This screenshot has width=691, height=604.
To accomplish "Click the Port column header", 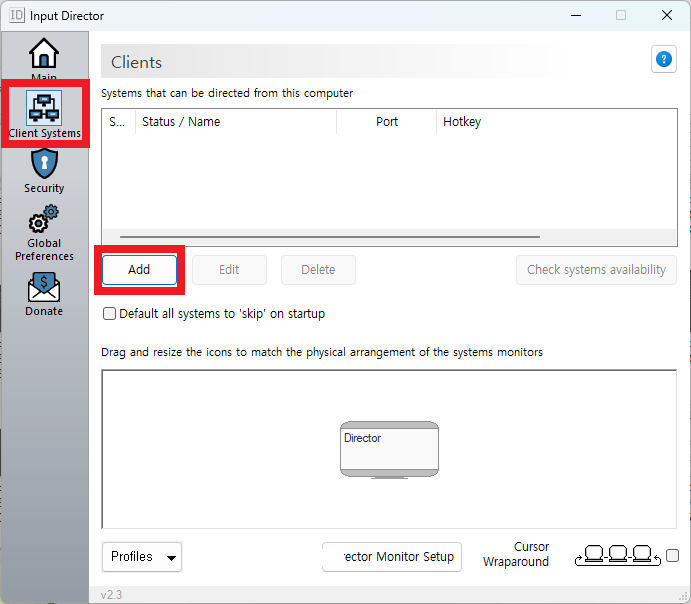I will coord(386,122).
